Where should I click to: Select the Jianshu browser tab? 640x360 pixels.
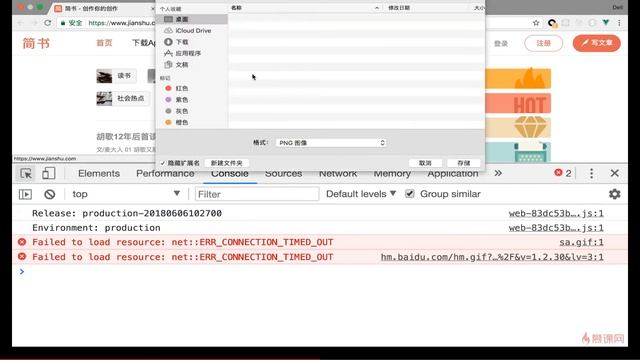[x=104, y=8]
